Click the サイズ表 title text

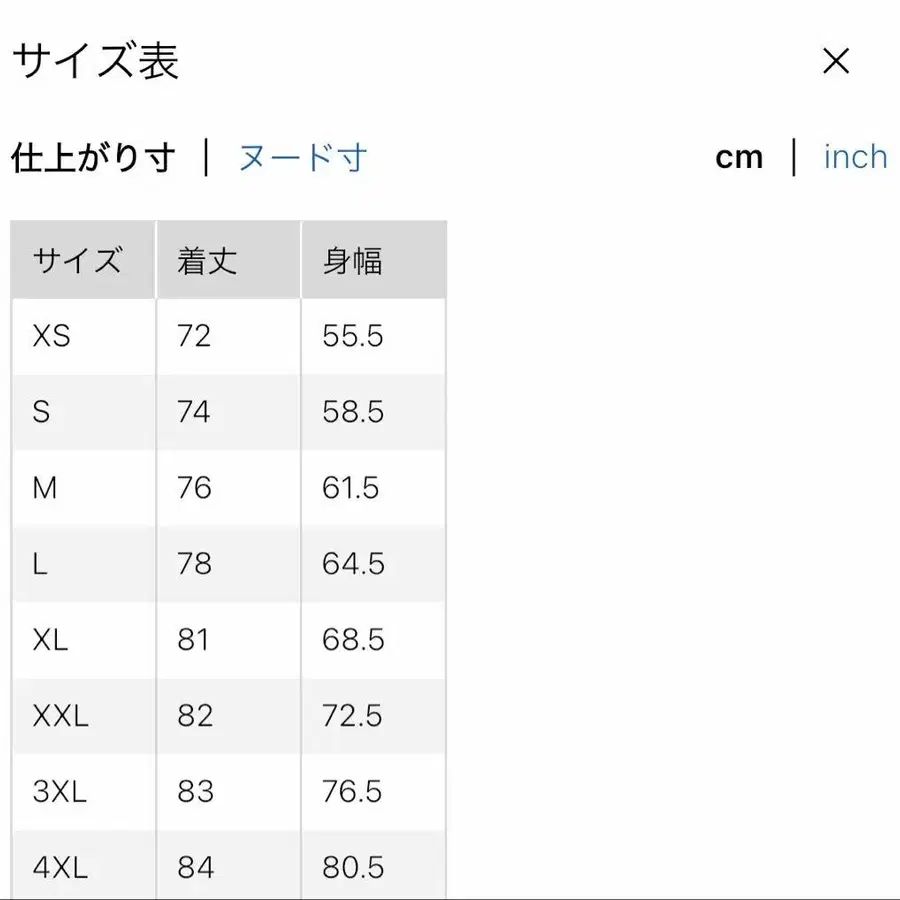pos(96,61)
